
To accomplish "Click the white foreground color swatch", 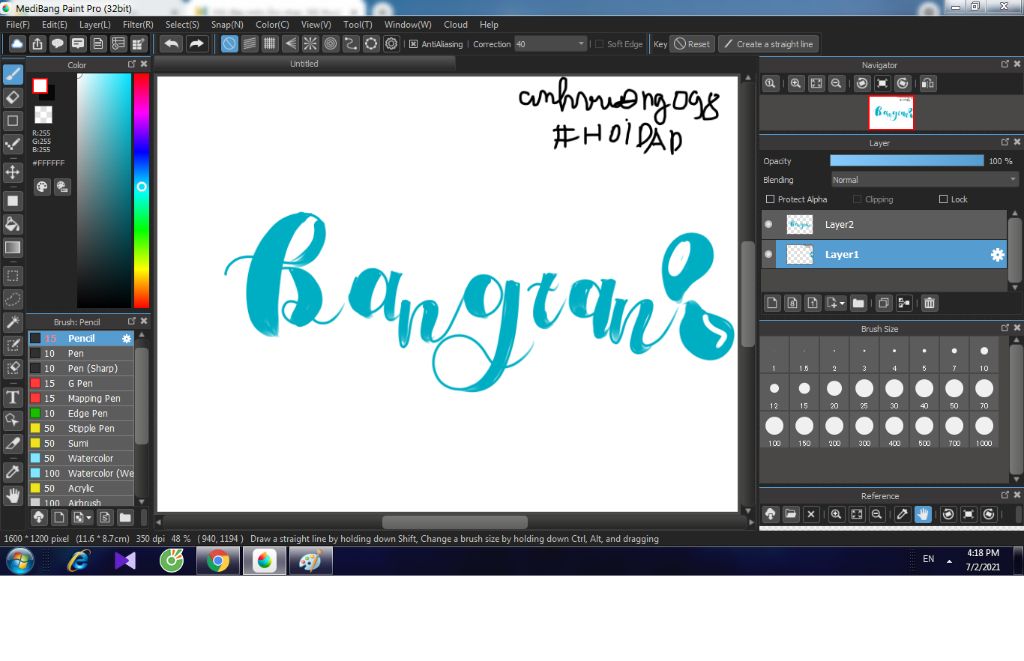I will (x=40, y=86).
